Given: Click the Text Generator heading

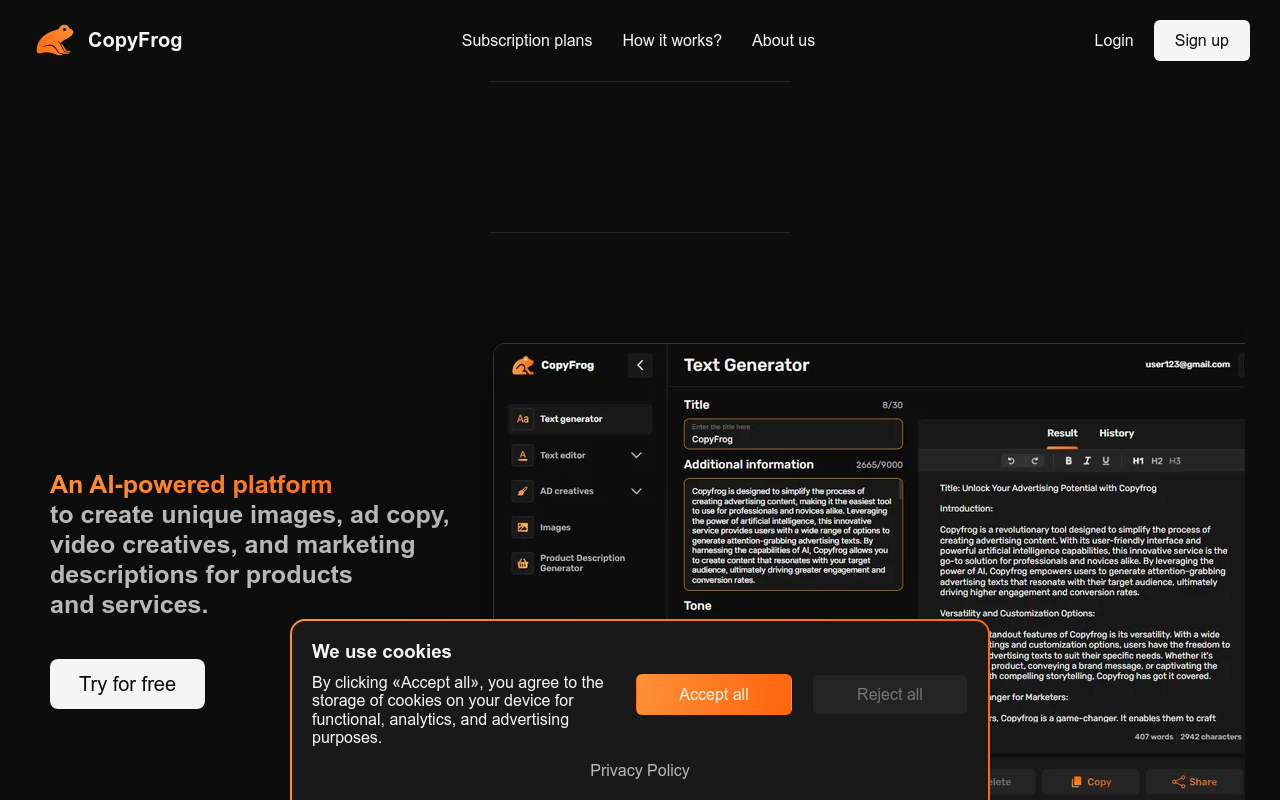Looking at the screenshot, I should coord(747,365).
